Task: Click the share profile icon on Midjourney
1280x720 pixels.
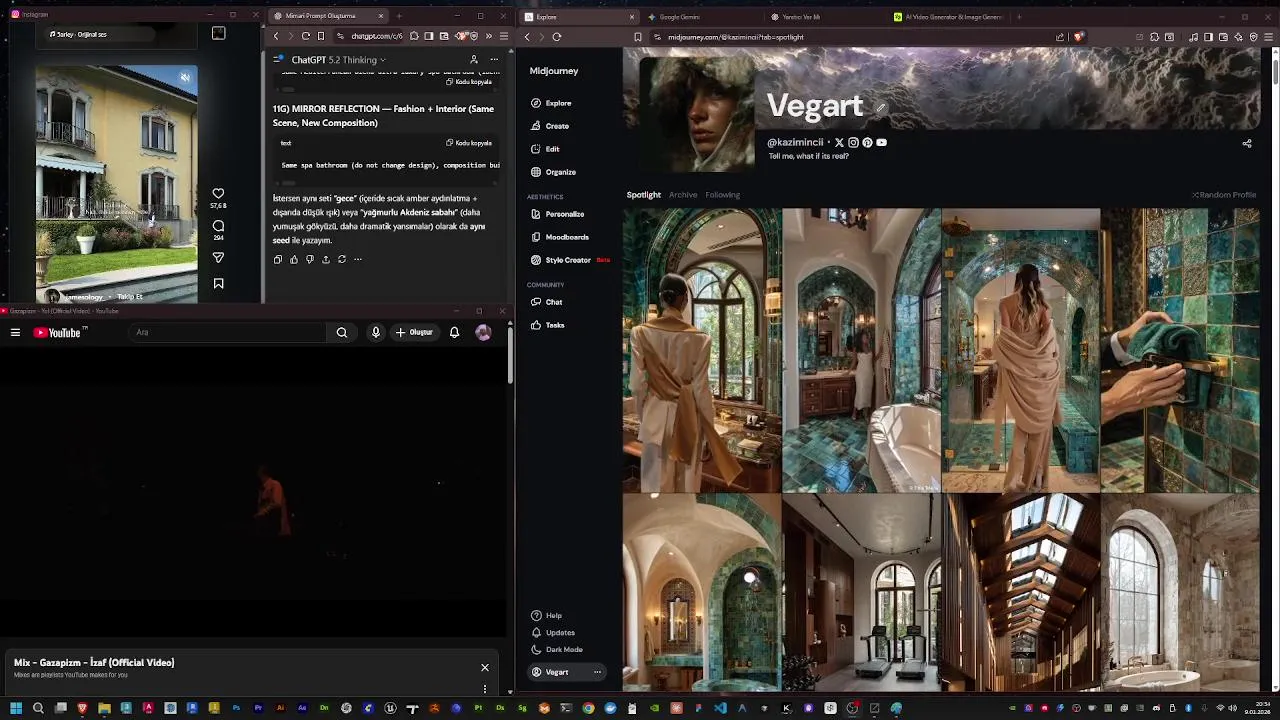Action: (1247, 143)
